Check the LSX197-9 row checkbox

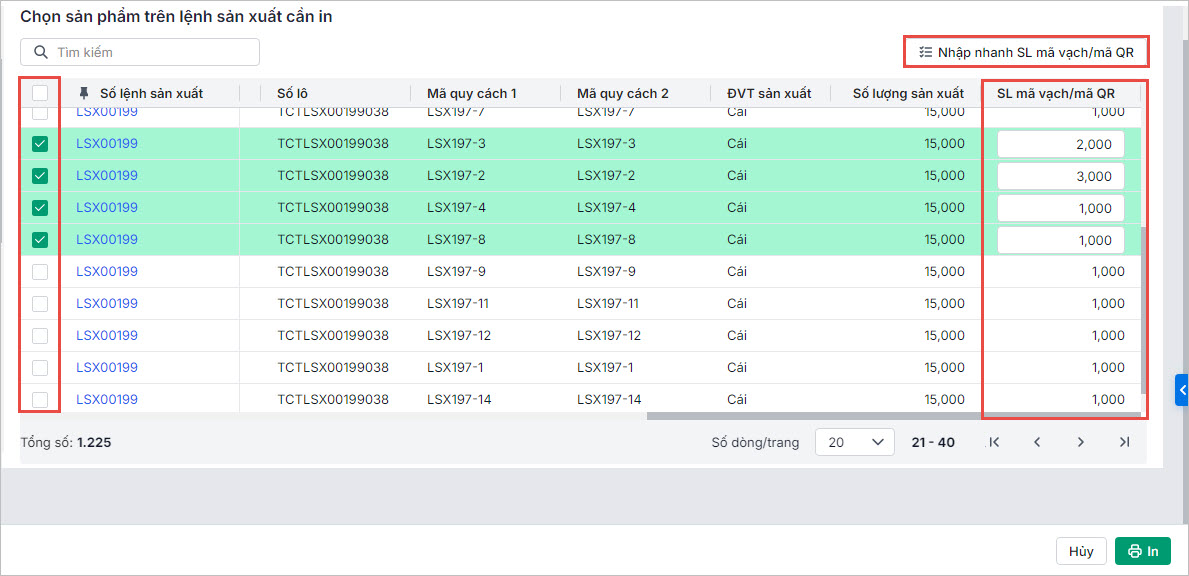(40, 271)
